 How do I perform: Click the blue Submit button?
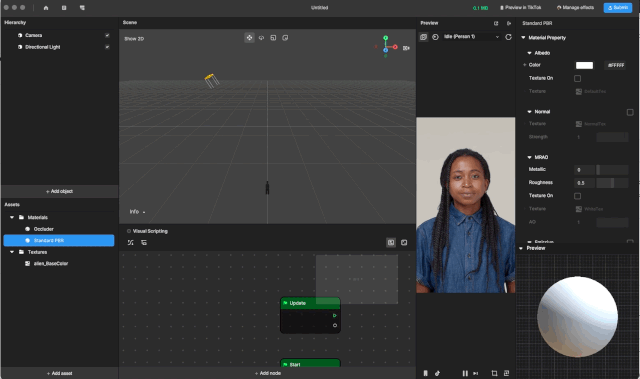618,8
